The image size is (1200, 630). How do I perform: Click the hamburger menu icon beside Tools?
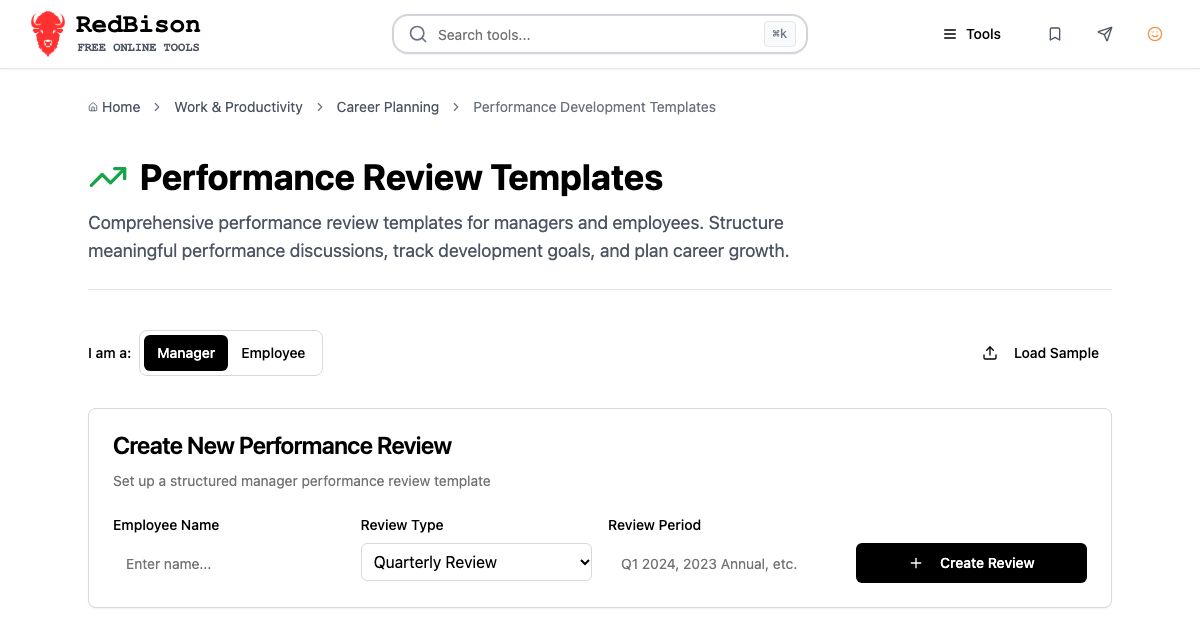pyautogui.click(x=950, y=34)
